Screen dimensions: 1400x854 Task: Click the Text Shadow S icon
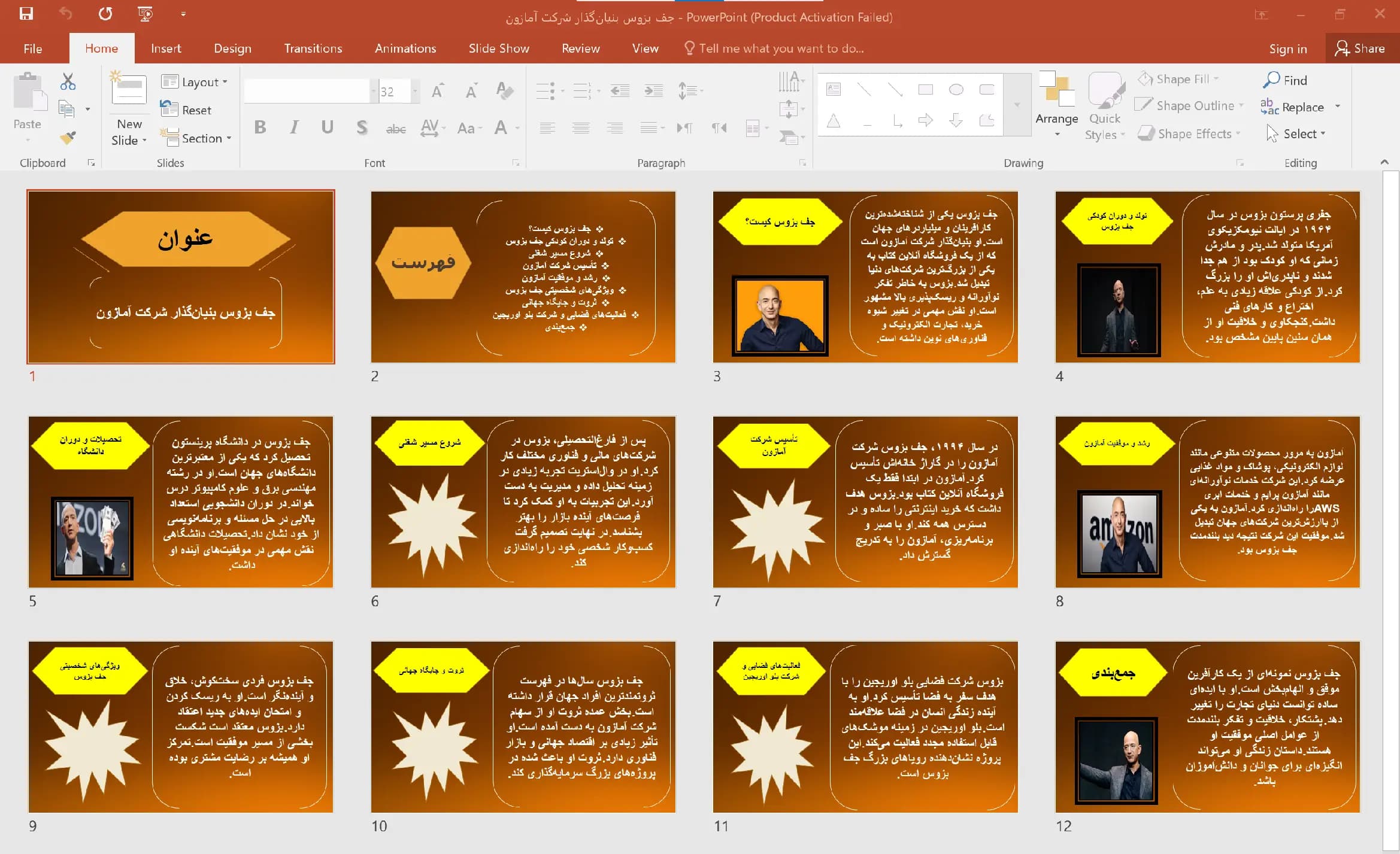(x=362, y=127)
